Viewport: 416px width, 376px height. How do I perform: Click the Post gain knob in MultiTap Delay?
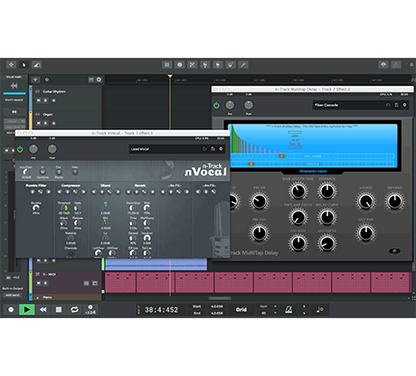tap(248, 105)
